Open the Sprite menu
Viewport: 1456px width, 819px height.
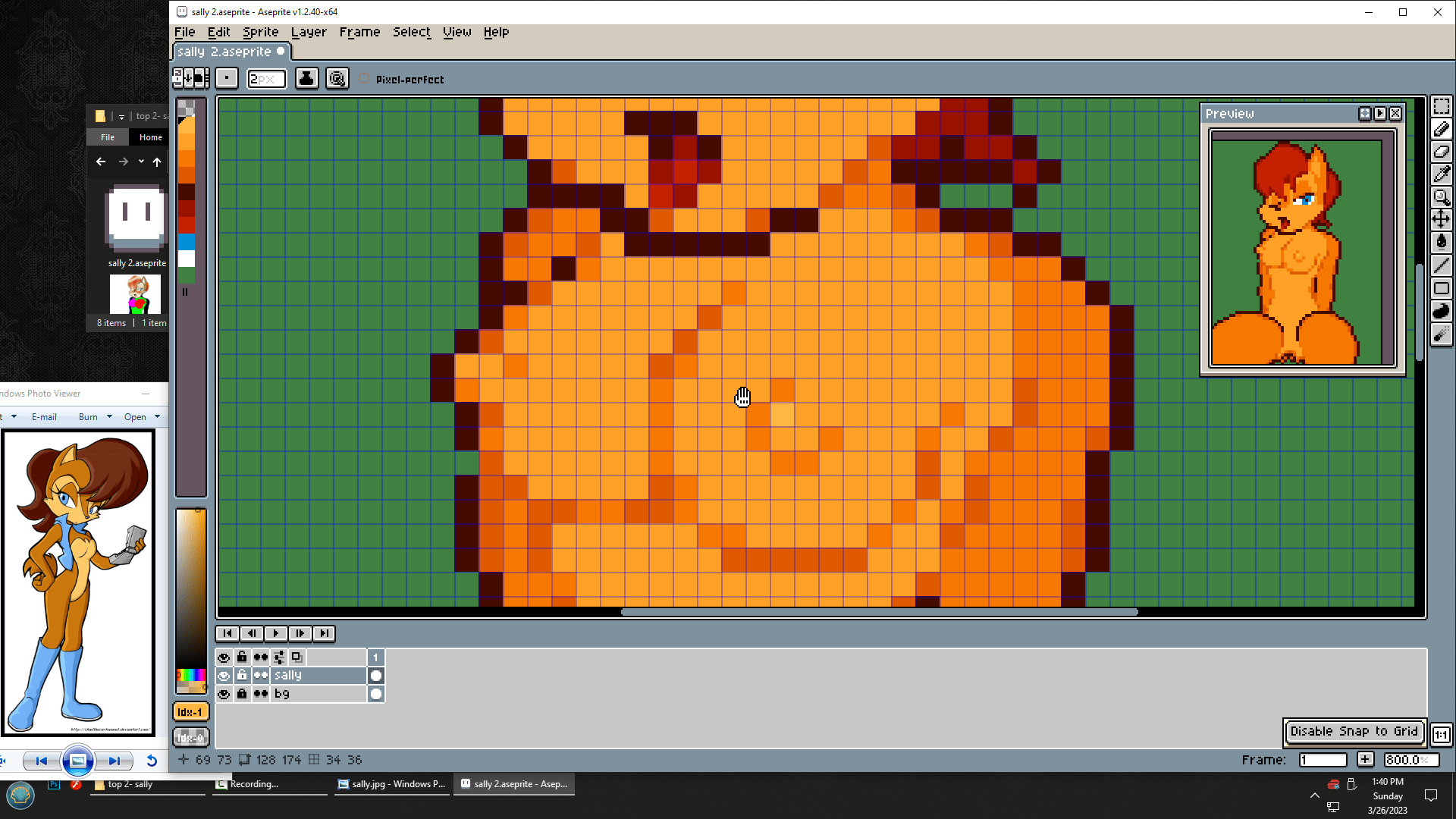point(260,32)
